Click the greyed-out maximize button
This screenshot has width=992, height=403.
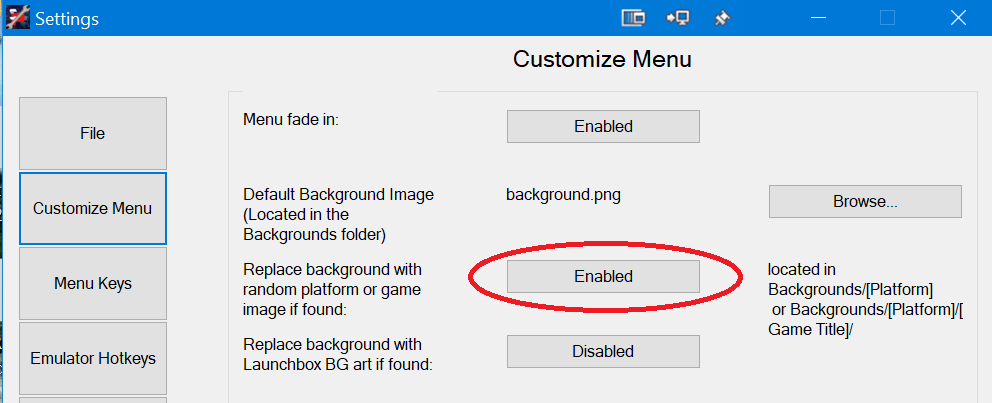point(888,18)
